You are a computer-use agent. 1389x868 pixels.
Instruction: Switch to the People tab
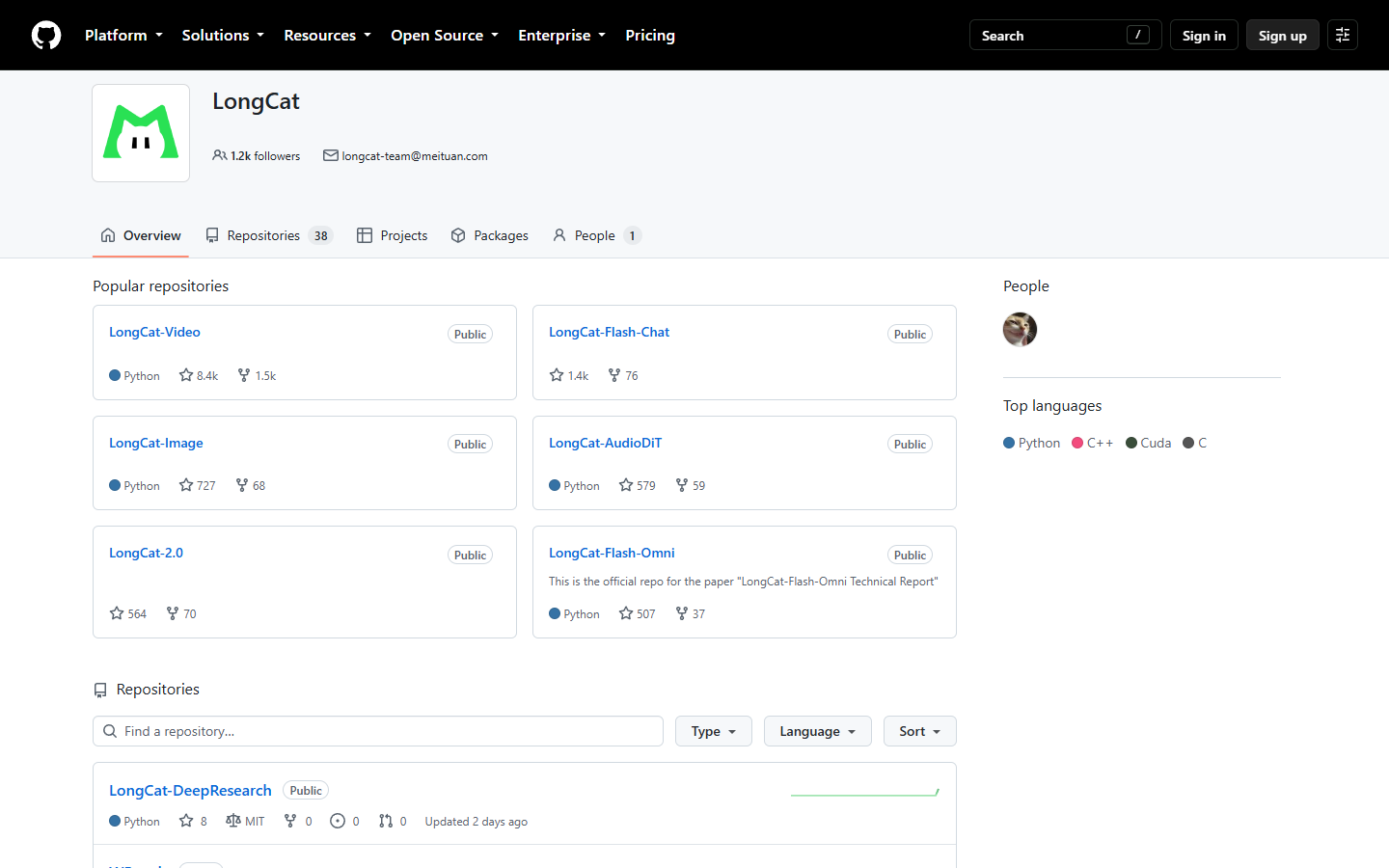click(597, 235)
